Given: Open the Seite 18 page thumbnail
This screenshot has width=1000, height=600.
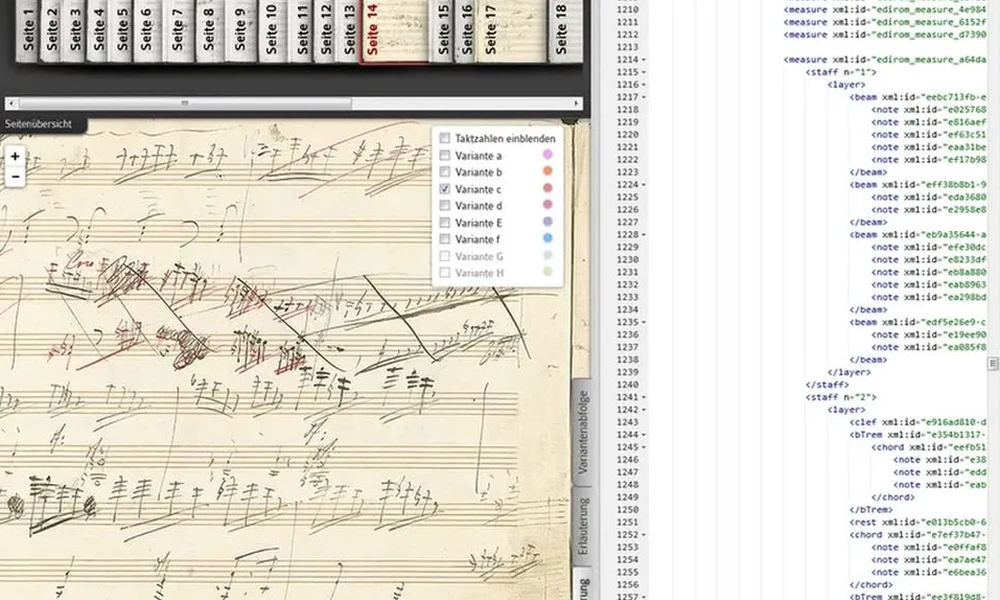Looking at the screenshot, I should (565, 31).
